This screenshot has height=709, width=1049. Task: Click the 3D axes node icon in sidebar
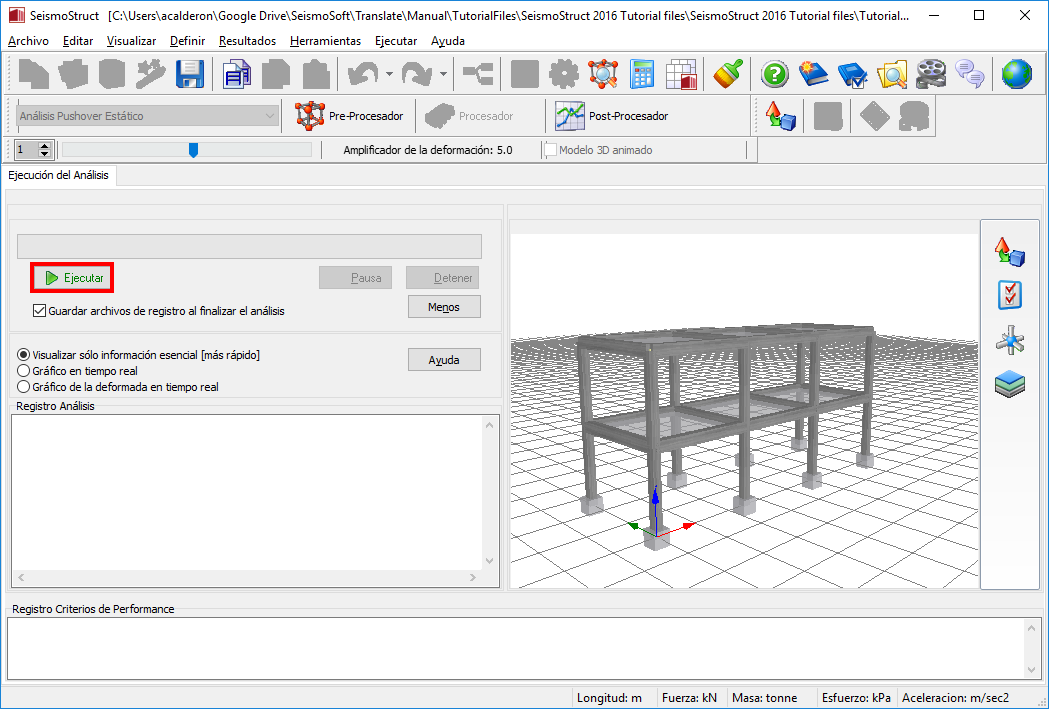pyautogui.click(x=1010, y=341)
